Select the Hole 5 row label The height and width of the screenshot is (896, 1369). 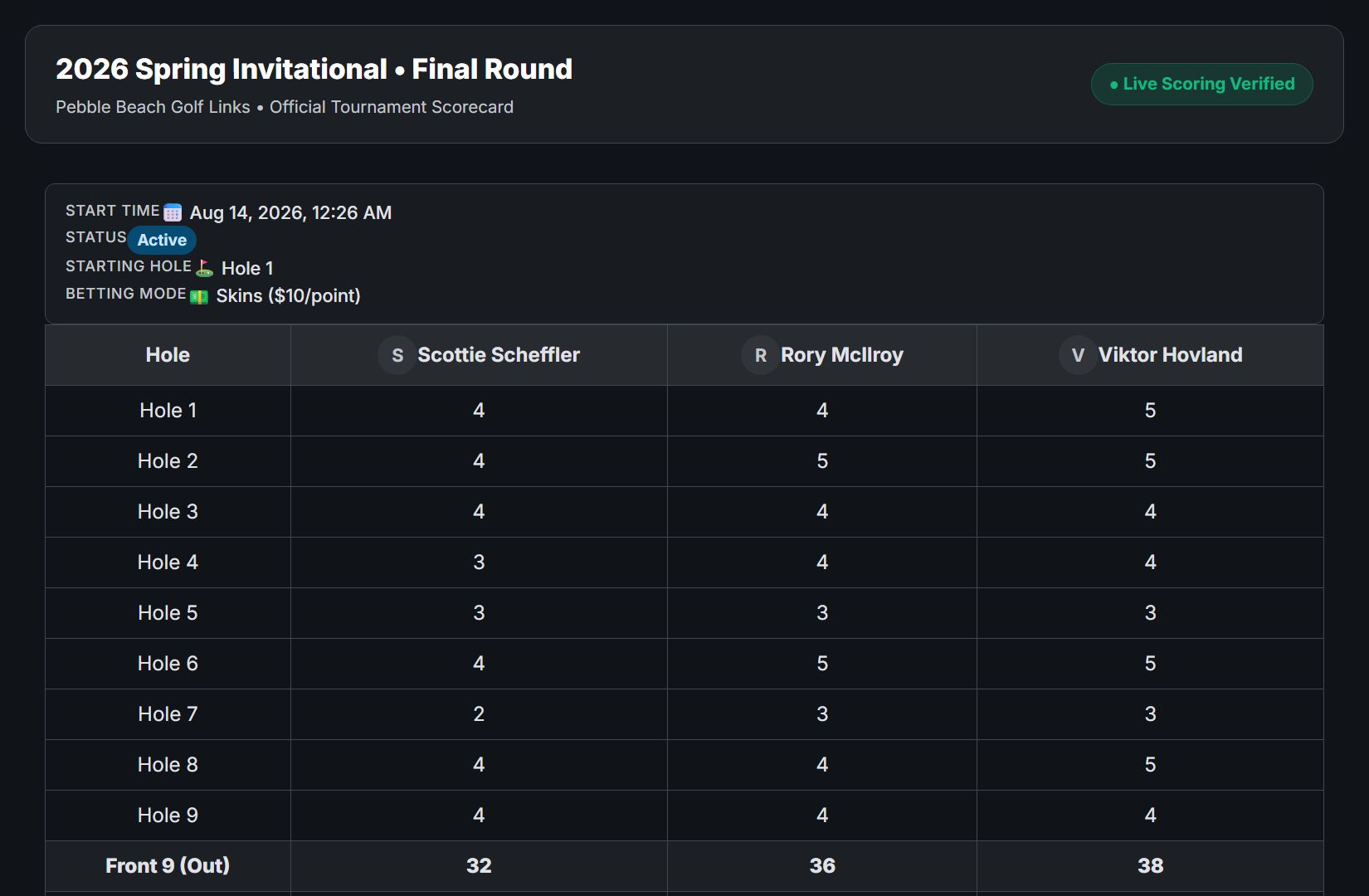coord(168,613)
